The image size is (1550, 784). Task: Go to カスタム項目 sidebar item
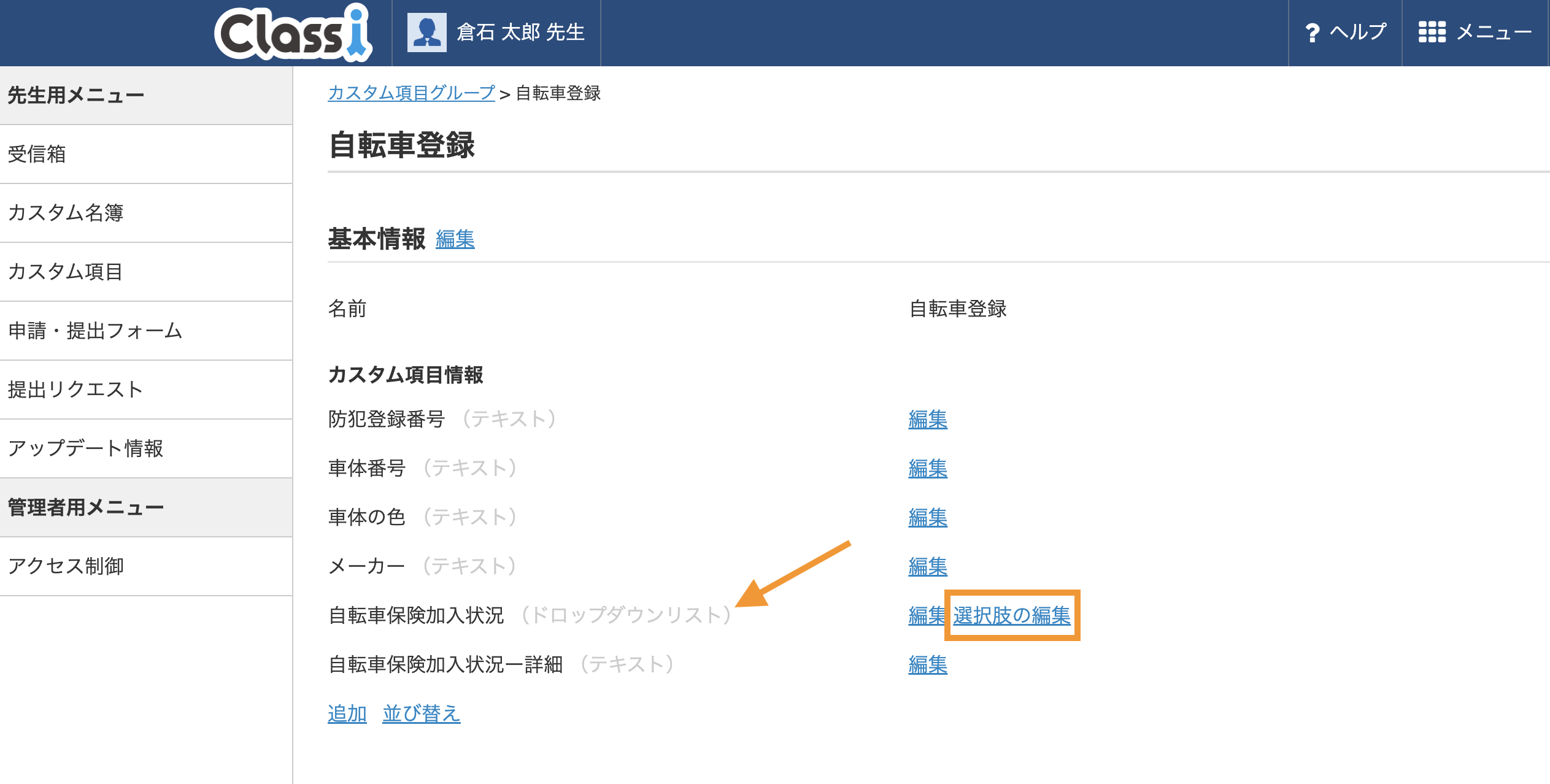(x=66, y=272)
